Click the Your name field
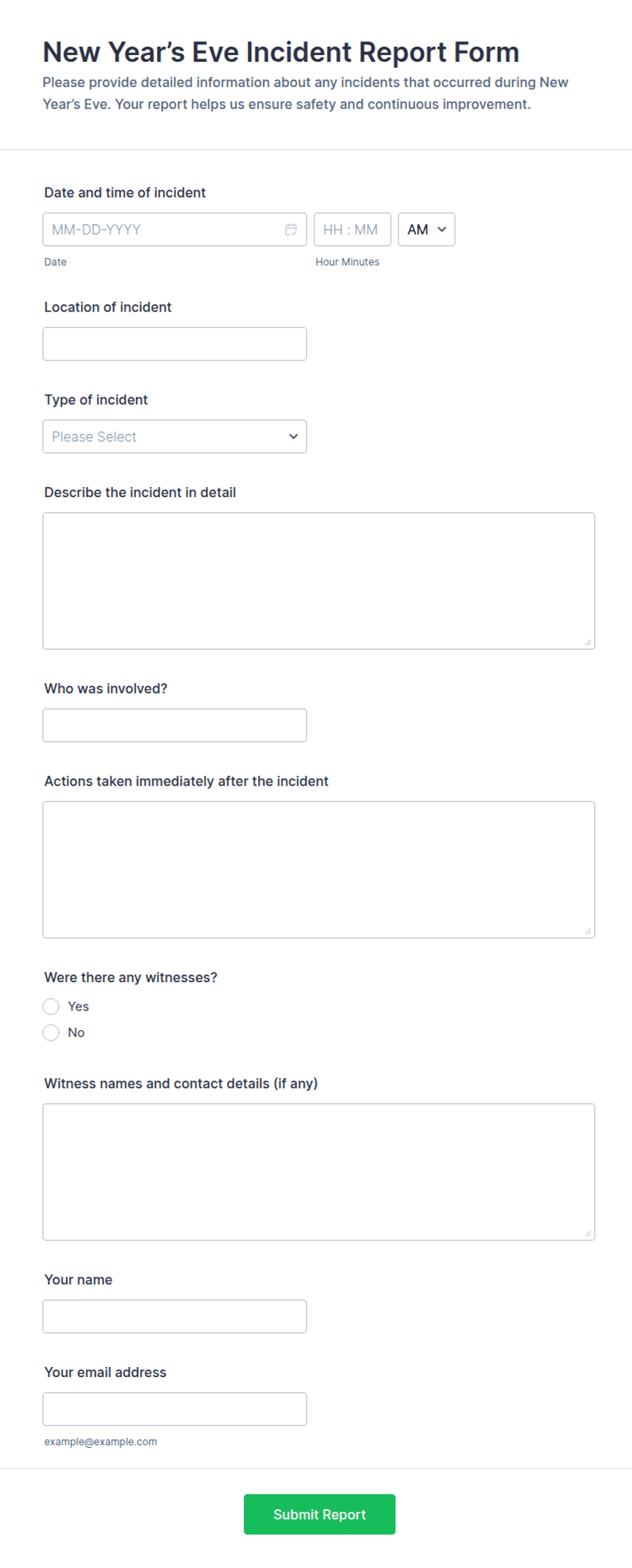 tap(175, 1316)
